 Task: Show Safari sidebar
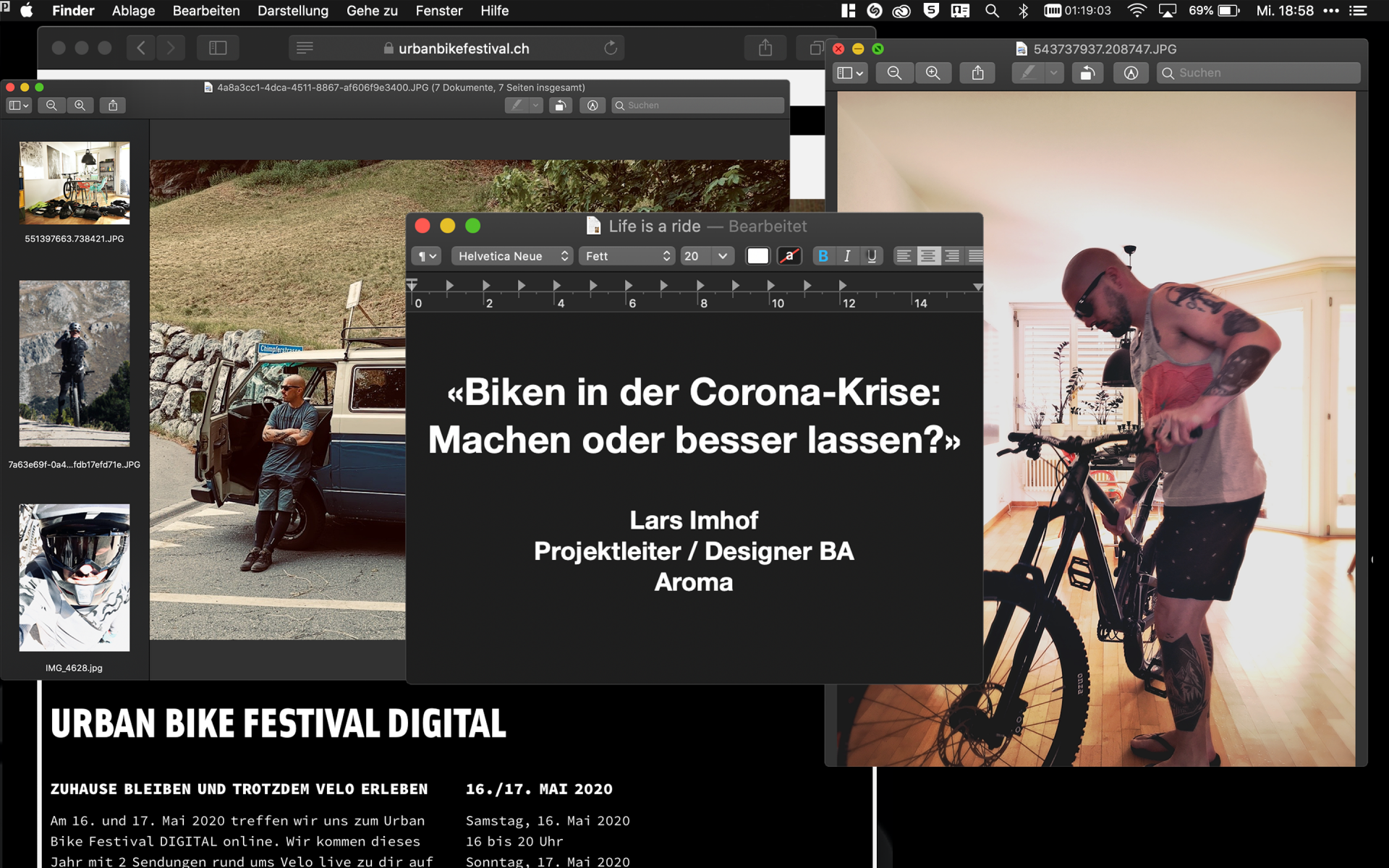tap(218, 48)
